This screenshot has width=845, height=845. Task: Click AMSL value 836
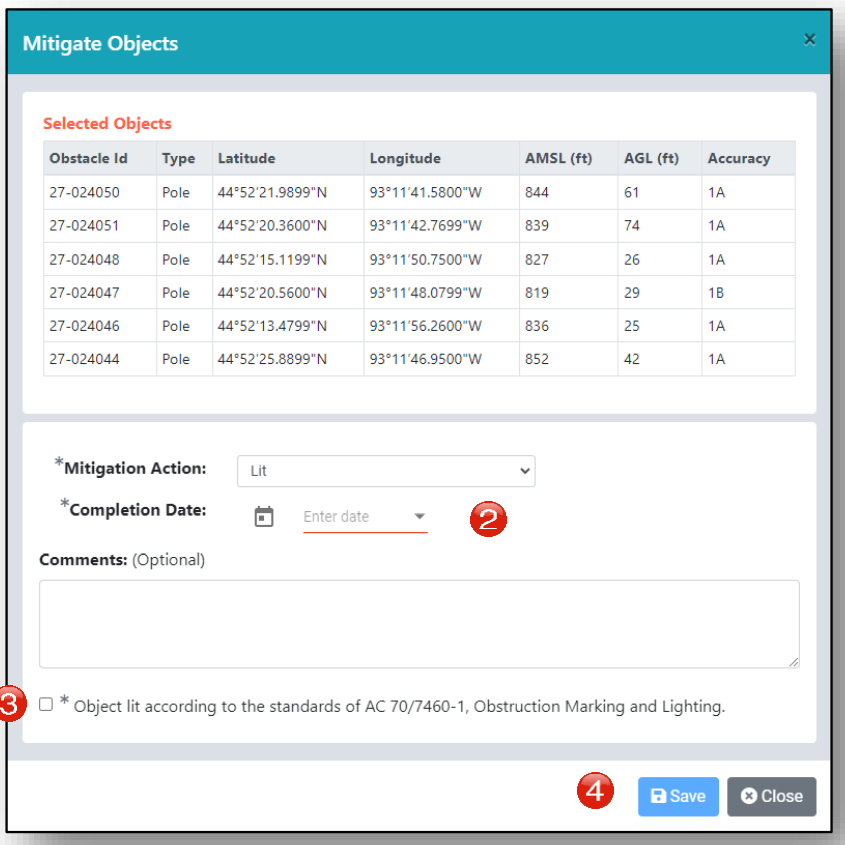pos(537,326)
